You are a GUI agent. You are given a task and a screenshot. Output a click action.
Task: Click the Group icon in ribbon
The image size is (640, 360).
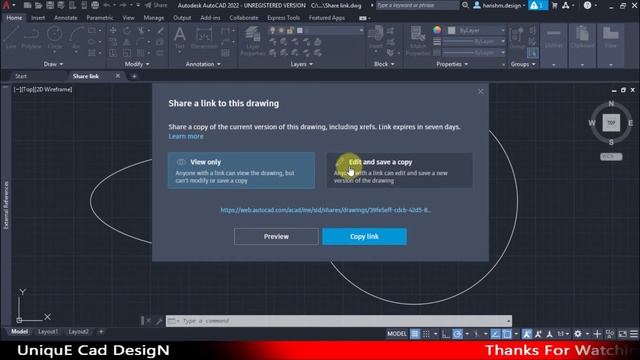pyautogui.click(x=517, y=38)
